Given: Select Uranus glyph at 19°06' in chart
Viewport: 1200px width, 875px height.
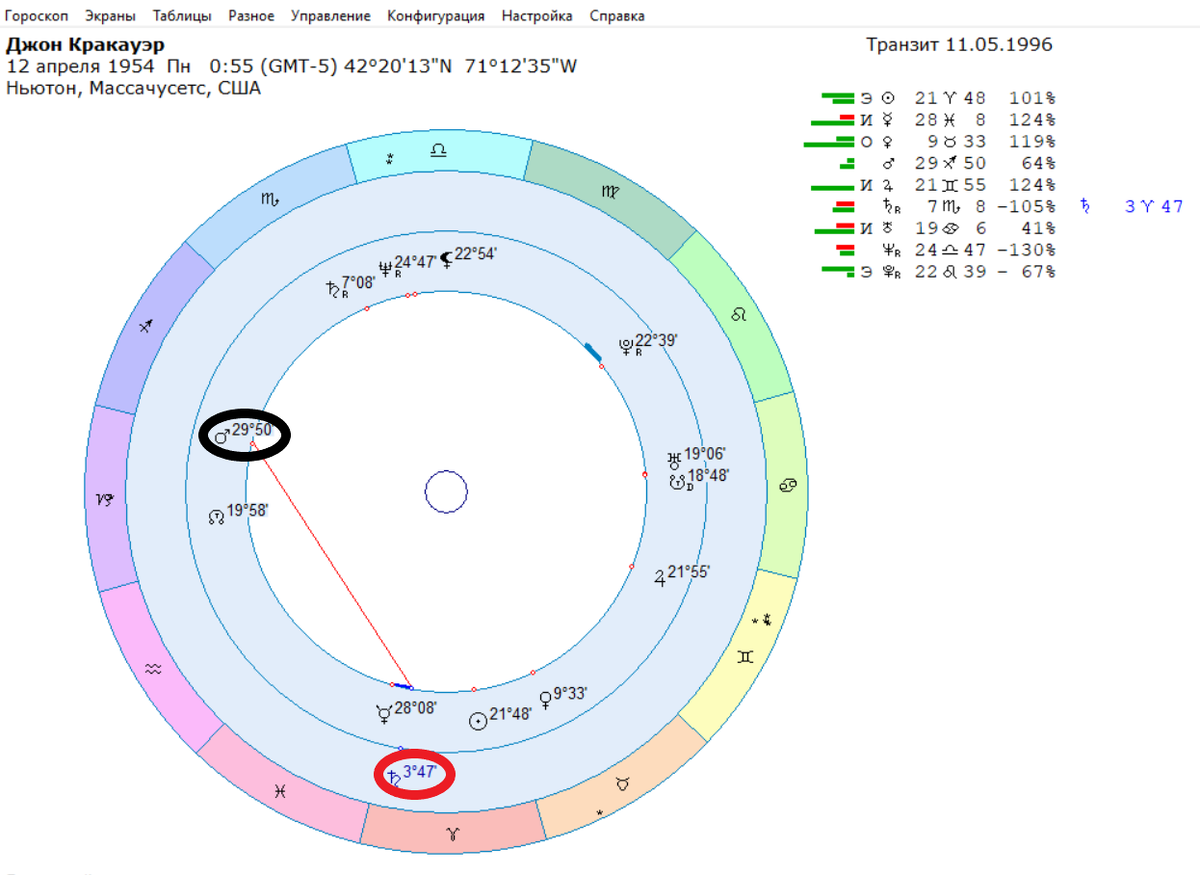Looking at the screenshot, I should 673,461.
